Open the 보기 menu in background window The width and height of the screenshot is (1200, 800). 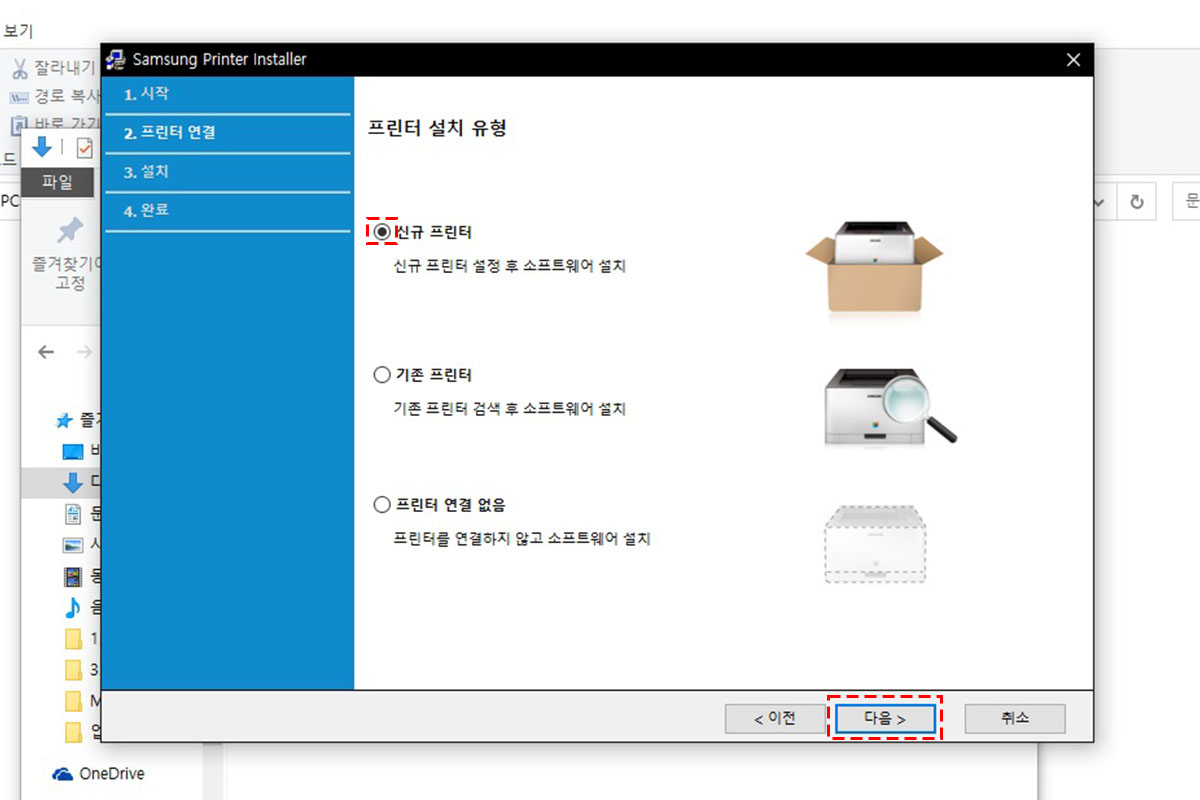pyautogui.click(x=18, y=31)
